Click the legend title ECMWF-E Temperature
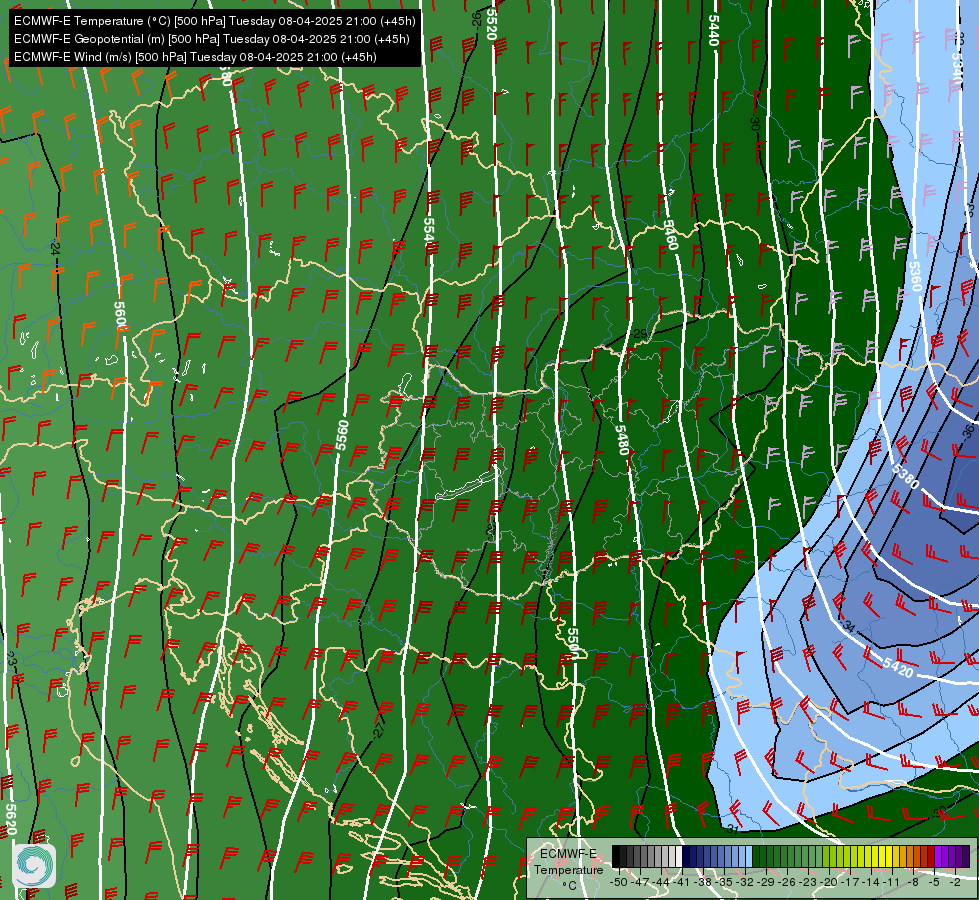979x900 pixels. [568, 861]
